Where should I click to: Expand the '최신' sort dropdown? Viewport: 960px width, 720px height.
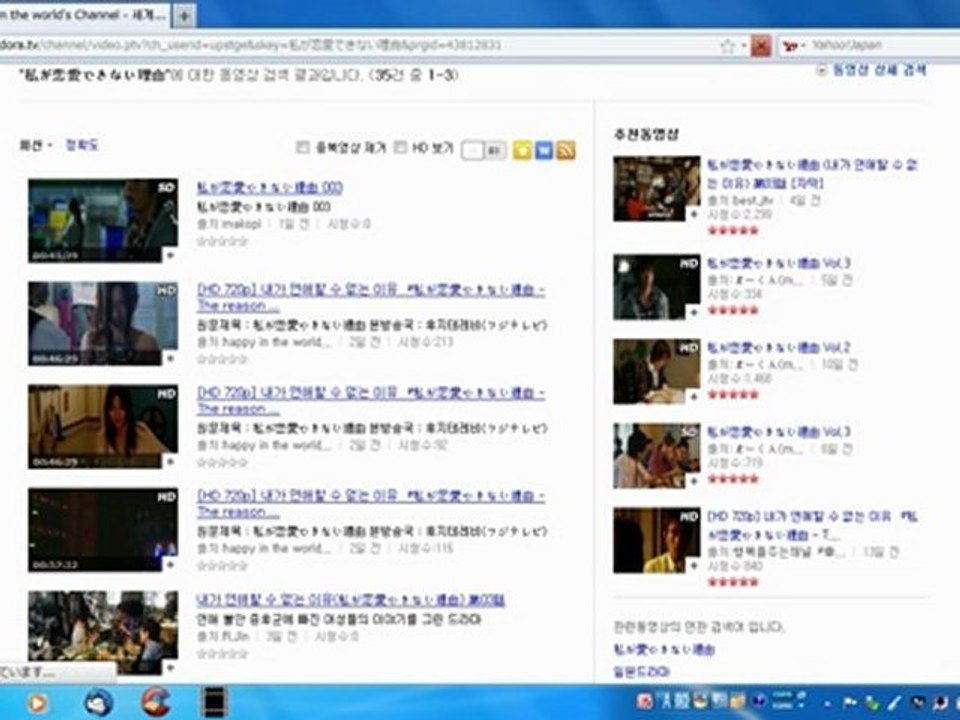pos(36,145)
